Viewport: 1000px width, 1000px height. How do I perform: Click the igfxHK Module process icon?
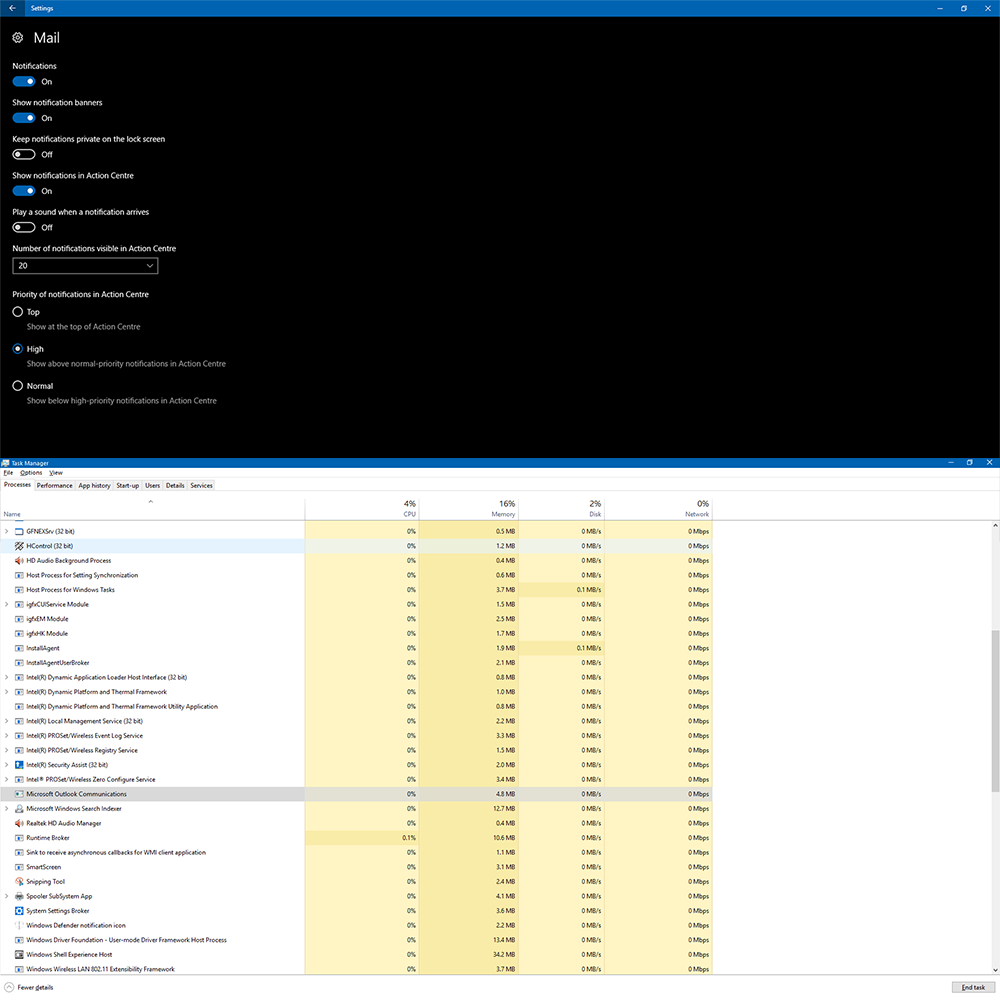[19, 634]
